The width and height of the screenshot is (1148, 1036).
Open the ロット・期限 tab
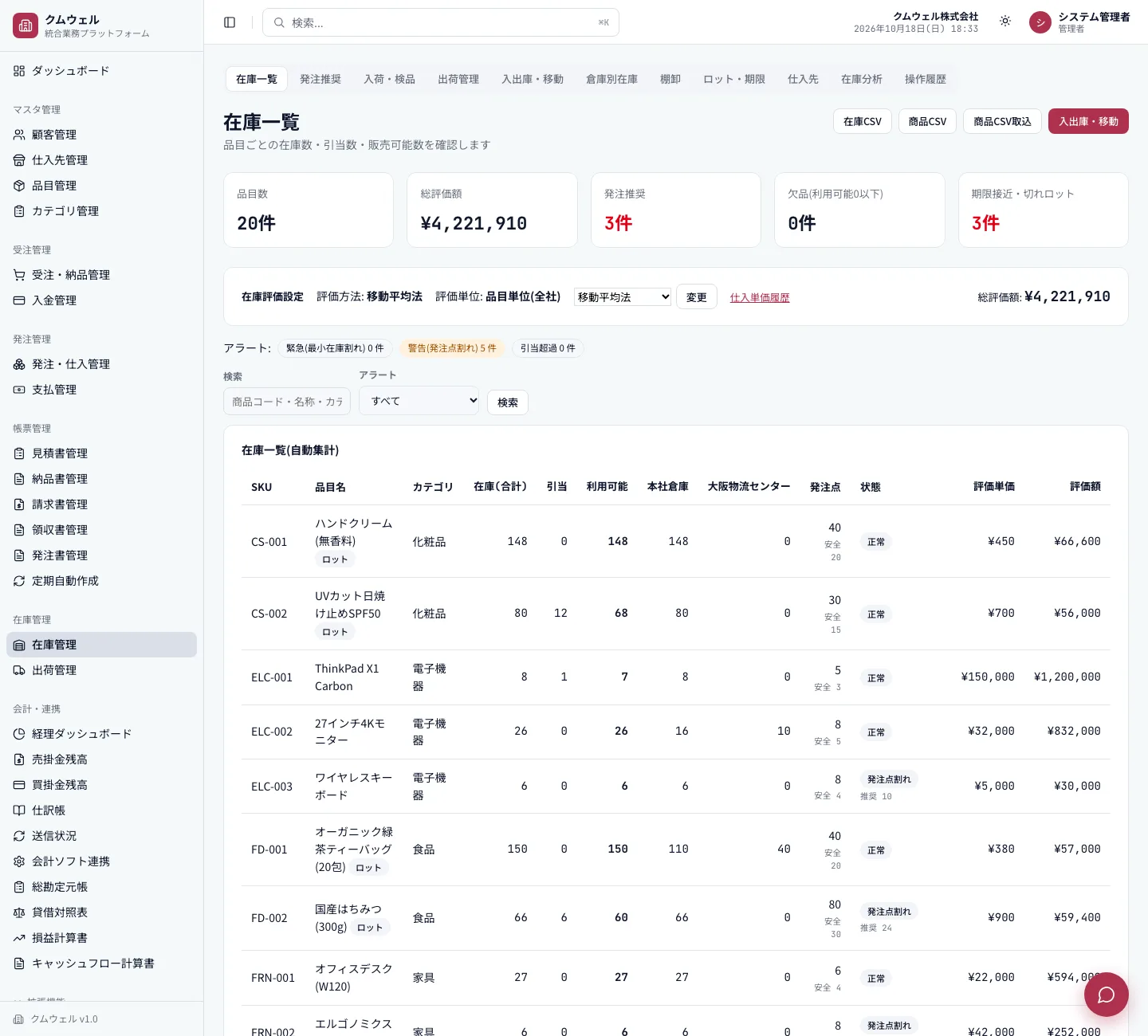(734, 79)
